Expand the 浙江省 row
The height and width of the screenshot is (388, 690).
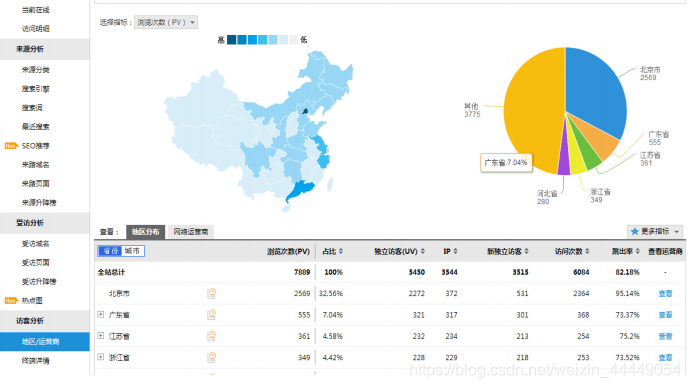click(x=101, y=357)
